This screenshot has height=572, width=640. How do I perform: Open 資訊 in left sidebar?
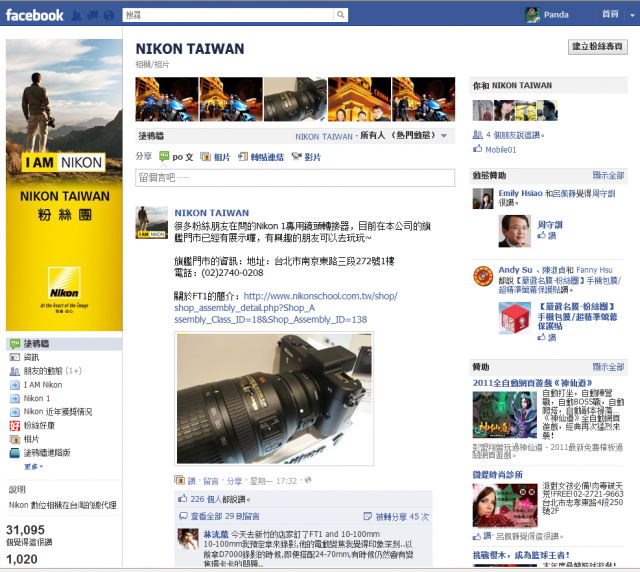coord(31,357)
